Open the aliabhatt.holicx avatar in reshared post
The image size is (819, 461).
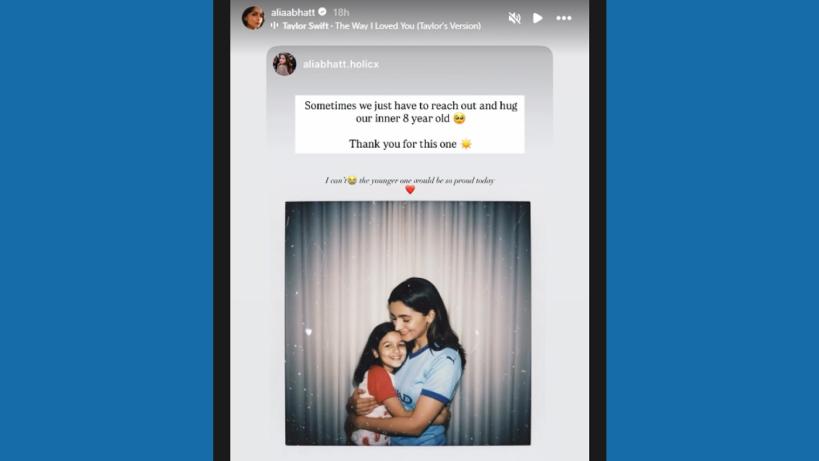click(x=285, y=64)
